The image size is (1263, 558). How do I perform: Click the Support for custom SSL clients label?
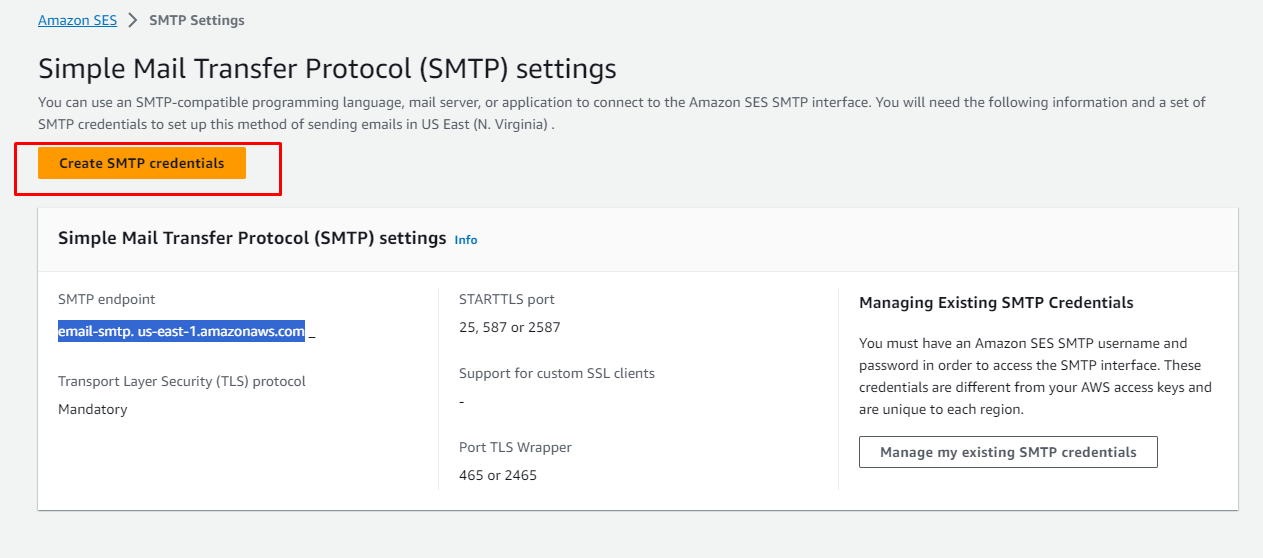pos(556,373)
